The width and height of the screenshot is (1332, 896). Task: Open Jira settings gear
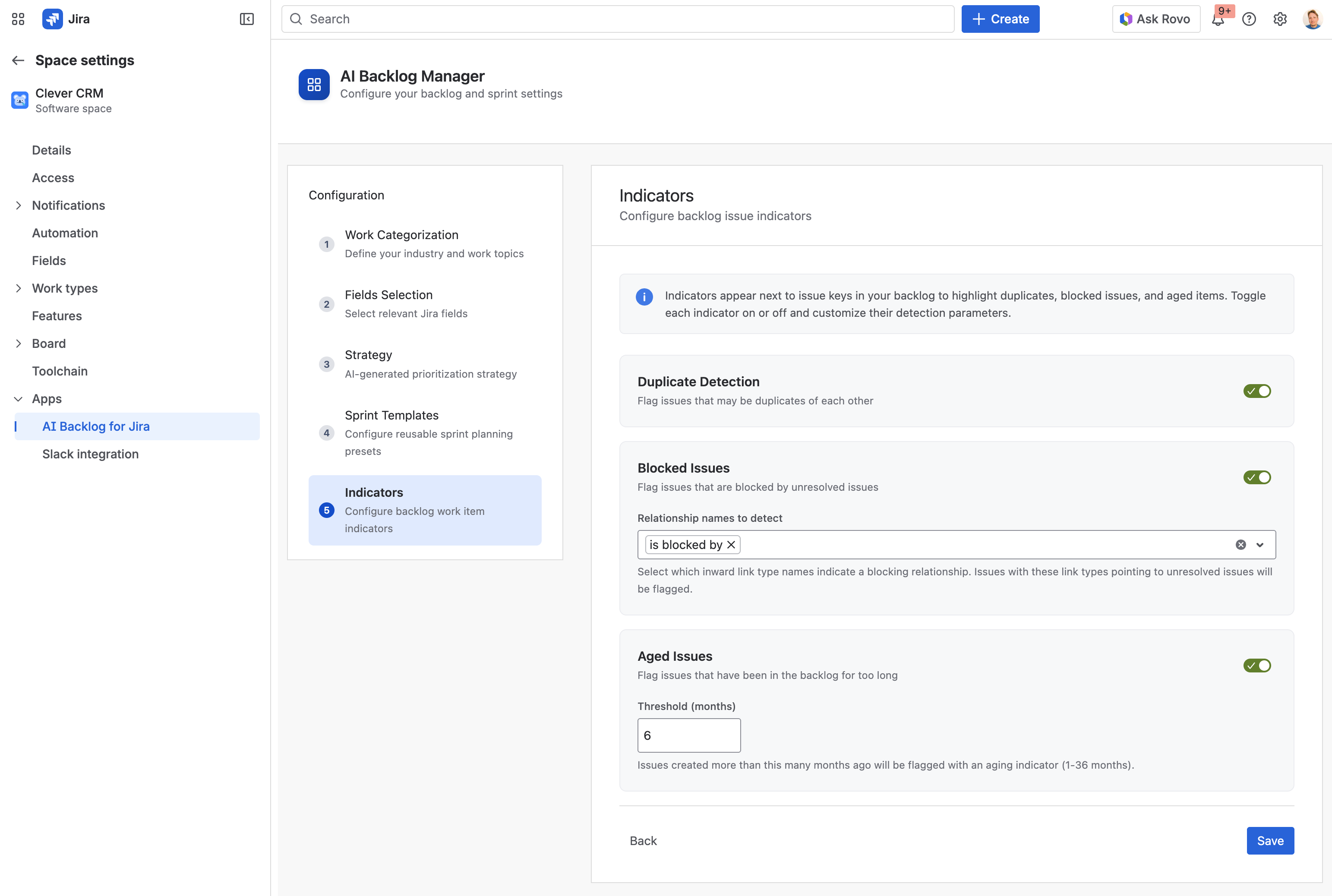click(1280, 19)
